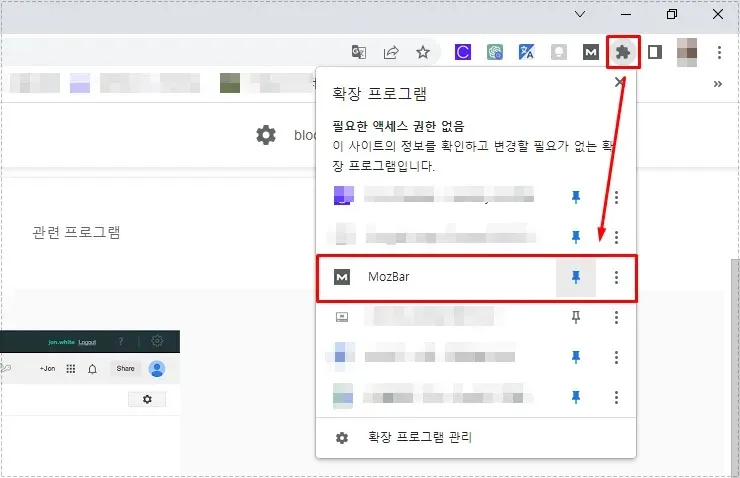Click the lavender bookmark icon in bookmarks bar
This screenshot has width=740, height=478.
click(x=80, y=83)
